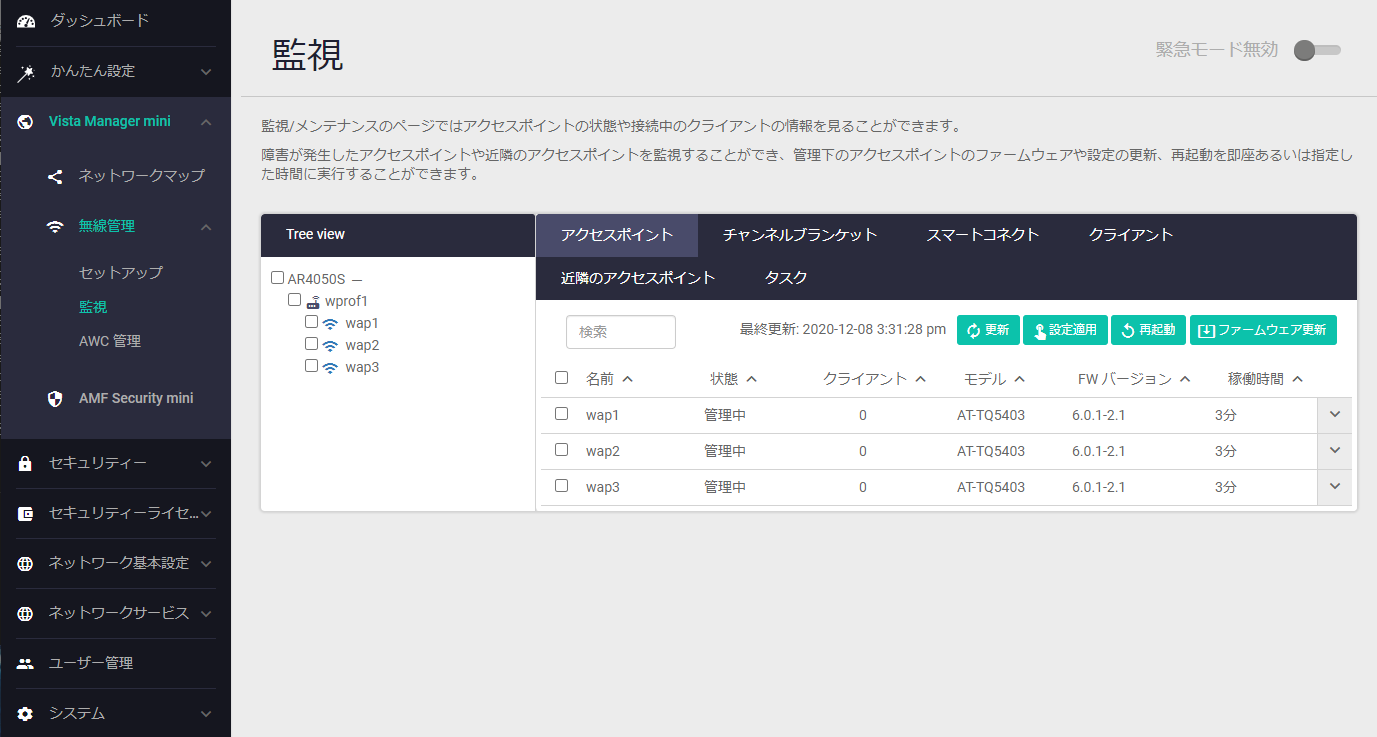
Task: Open the クライアント tab
Action: point(1130,235)
